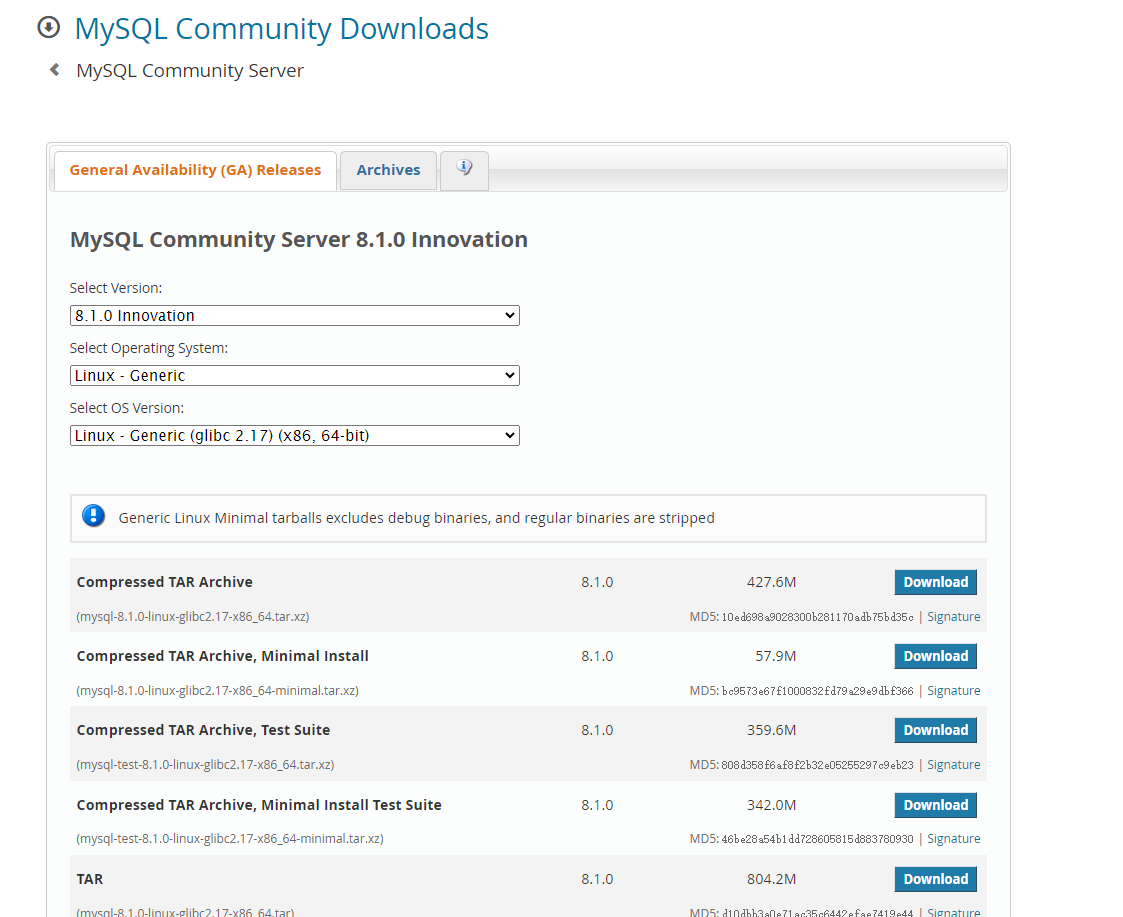Click the blue info icon in notice box

pyautogui.click(x=93, y=517)
